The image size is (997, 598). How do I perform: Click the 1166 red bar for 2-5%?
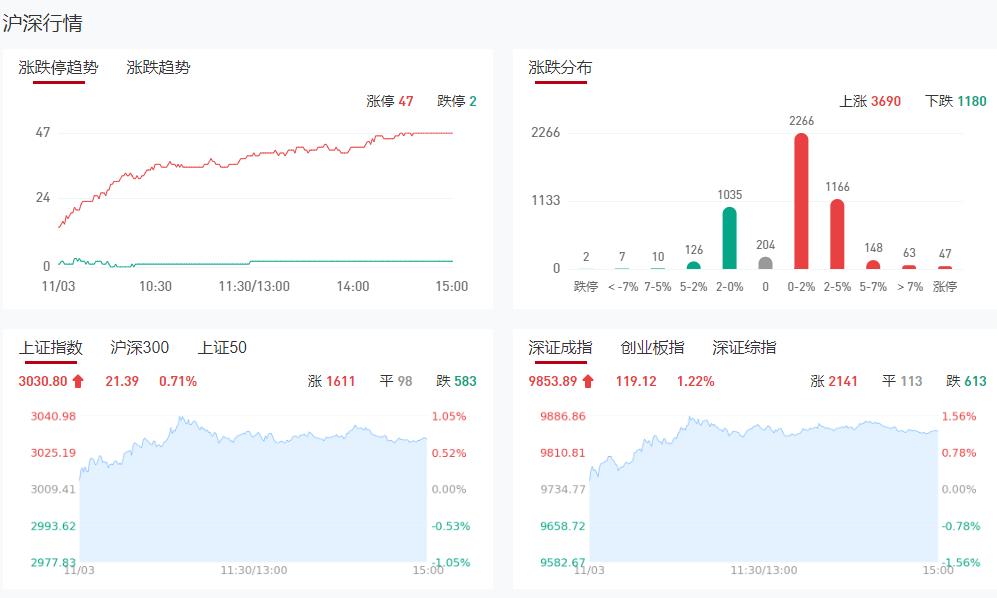837,234
